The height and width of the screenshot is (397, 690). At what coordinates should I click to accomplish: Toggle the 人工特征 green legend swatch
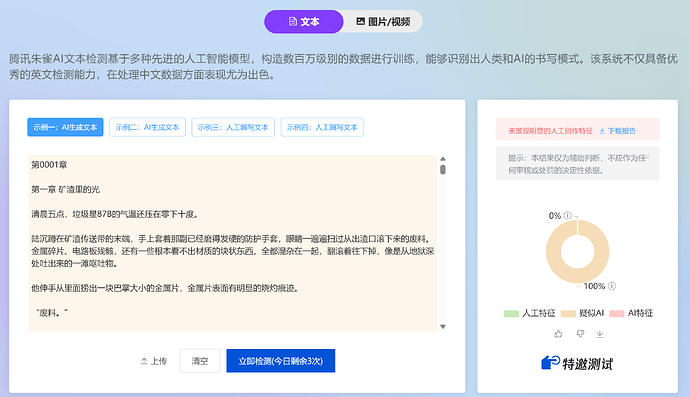[511, 313]
